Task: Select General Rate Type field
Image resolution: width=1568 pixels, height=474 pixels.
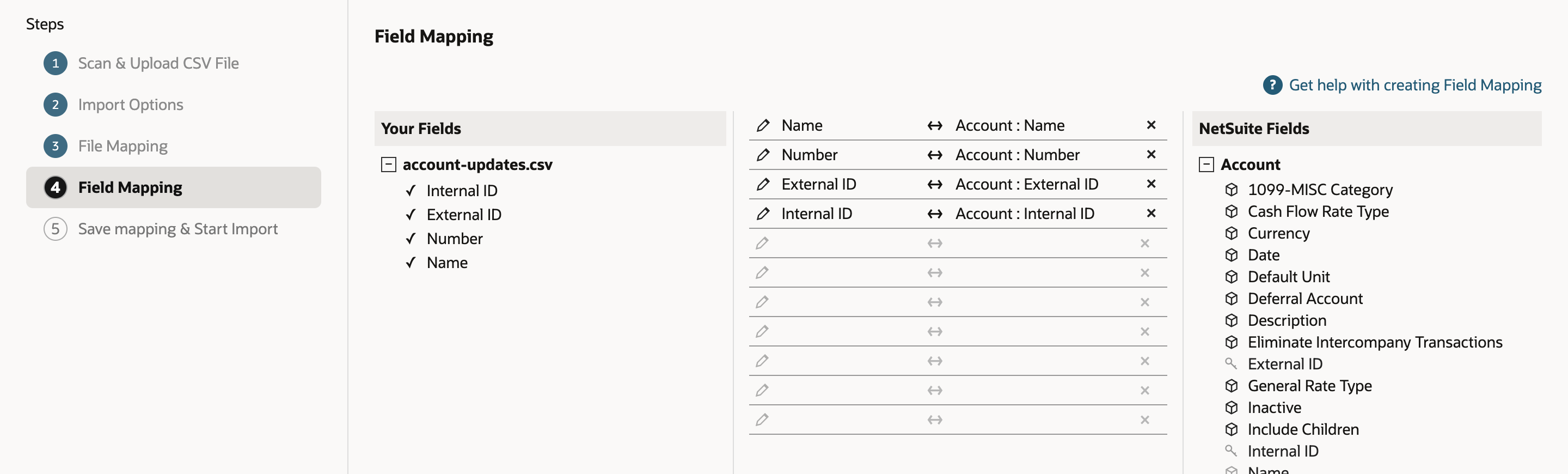Action: [1309, 386]
